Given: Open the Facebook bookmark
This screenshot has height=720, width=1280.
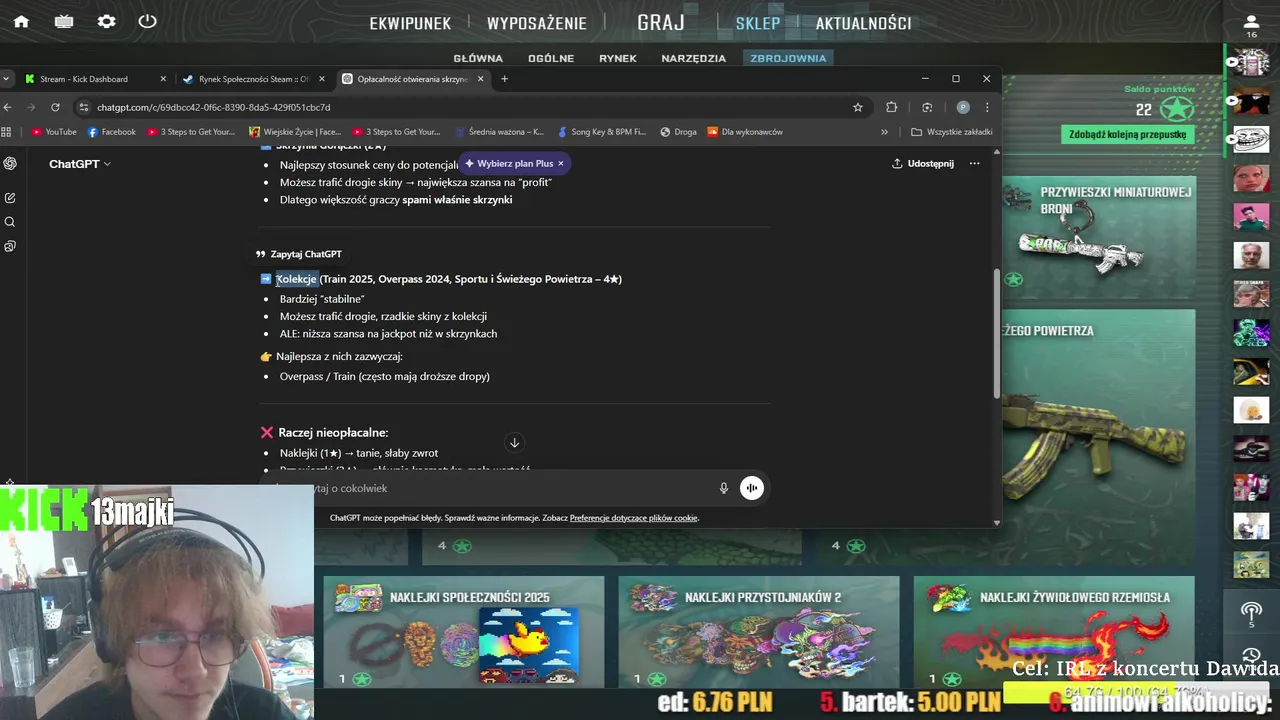Looking at the screenshot, I should [111, 131].
